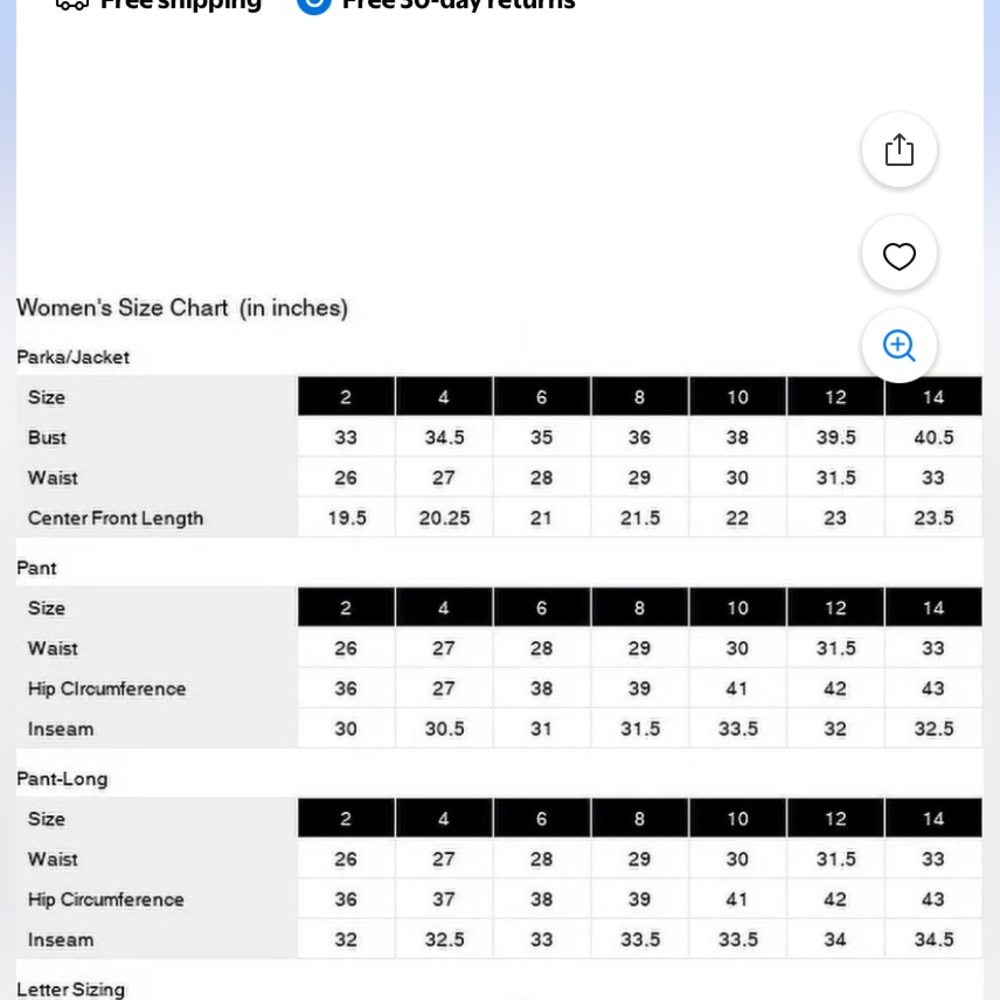1000x1000 pixels.
Task: Tap the Letter Sizing section label
Action: [x=71, y=989]
